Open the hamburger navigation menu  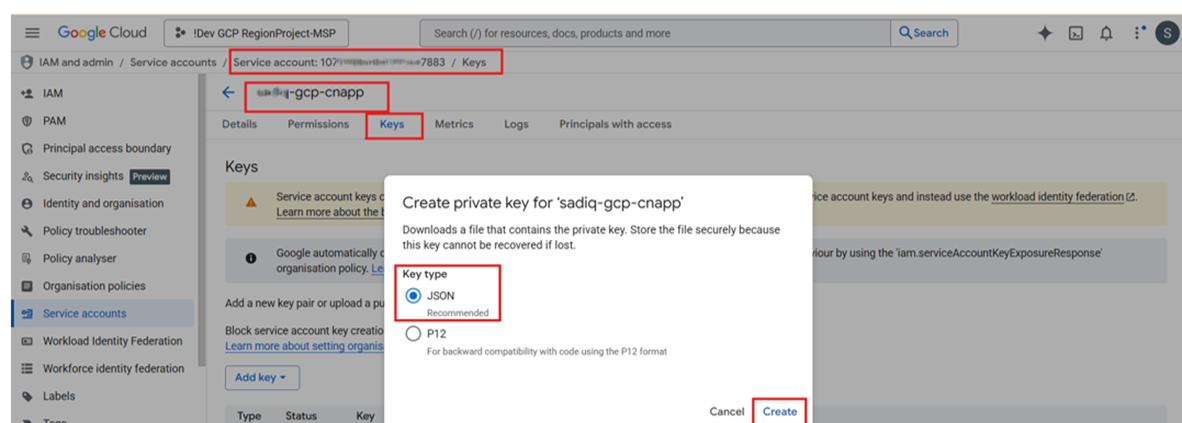(x=32, y=33)
